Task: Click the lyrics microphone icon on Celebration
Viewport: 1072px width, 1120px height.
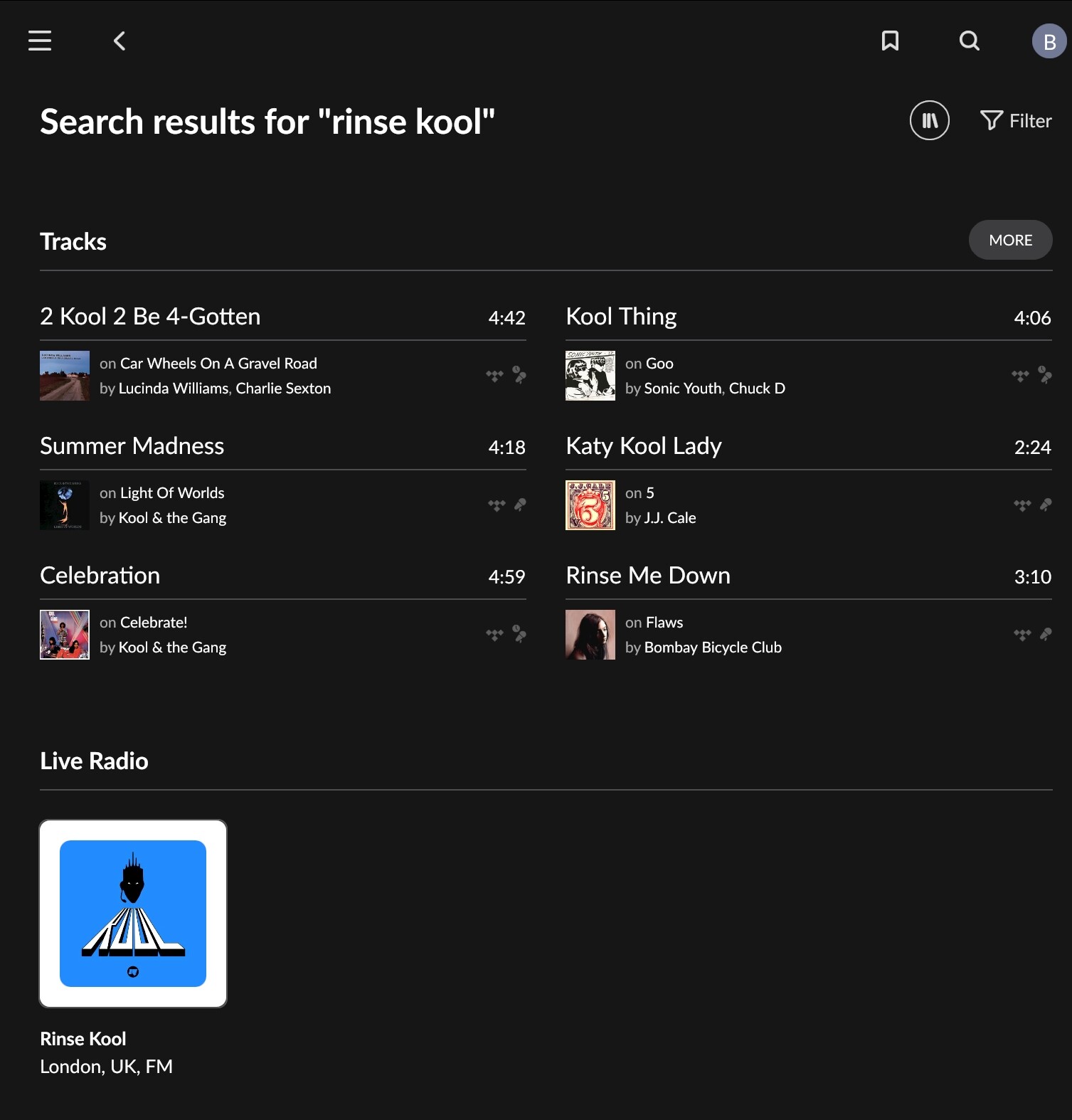Action: (x=520, y=634)
